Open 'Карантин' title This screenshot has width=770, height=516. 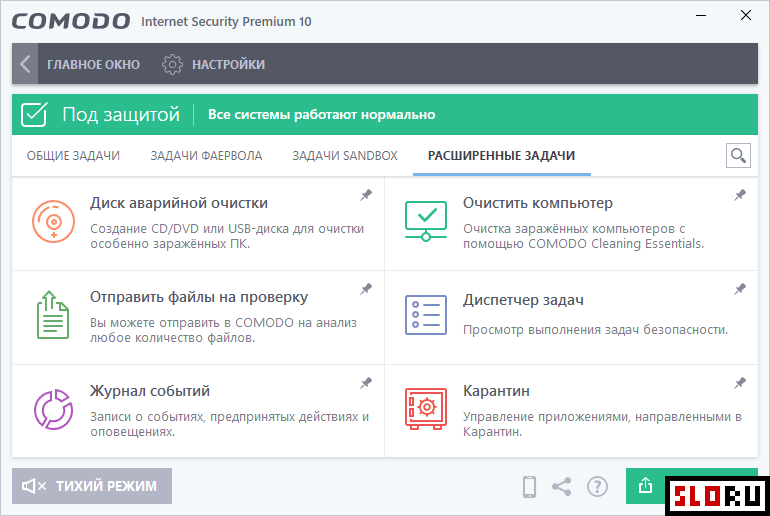[496, 391]
